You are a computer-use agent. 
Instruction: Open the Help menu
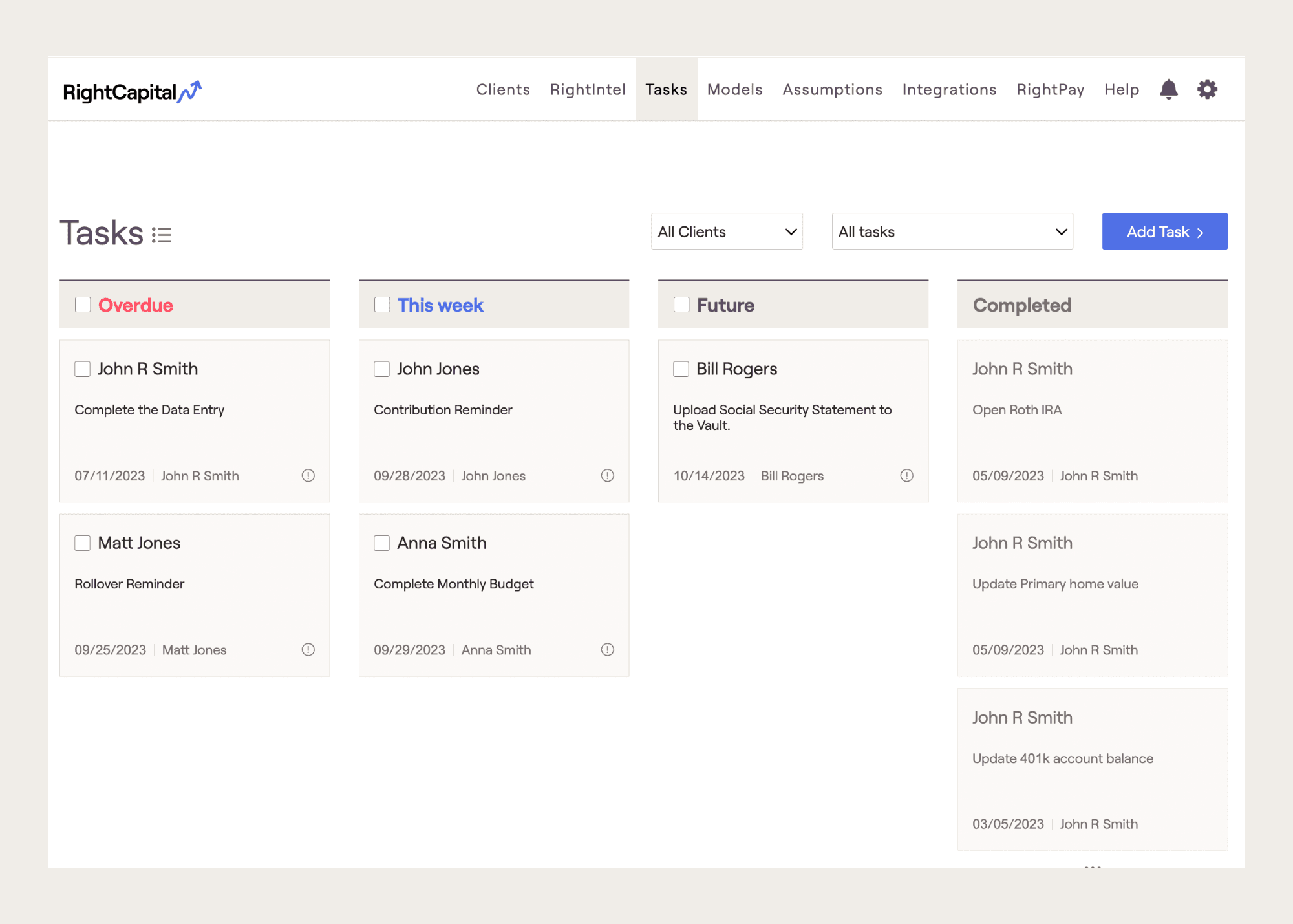pyautogui.click(x=1122, y=90)
